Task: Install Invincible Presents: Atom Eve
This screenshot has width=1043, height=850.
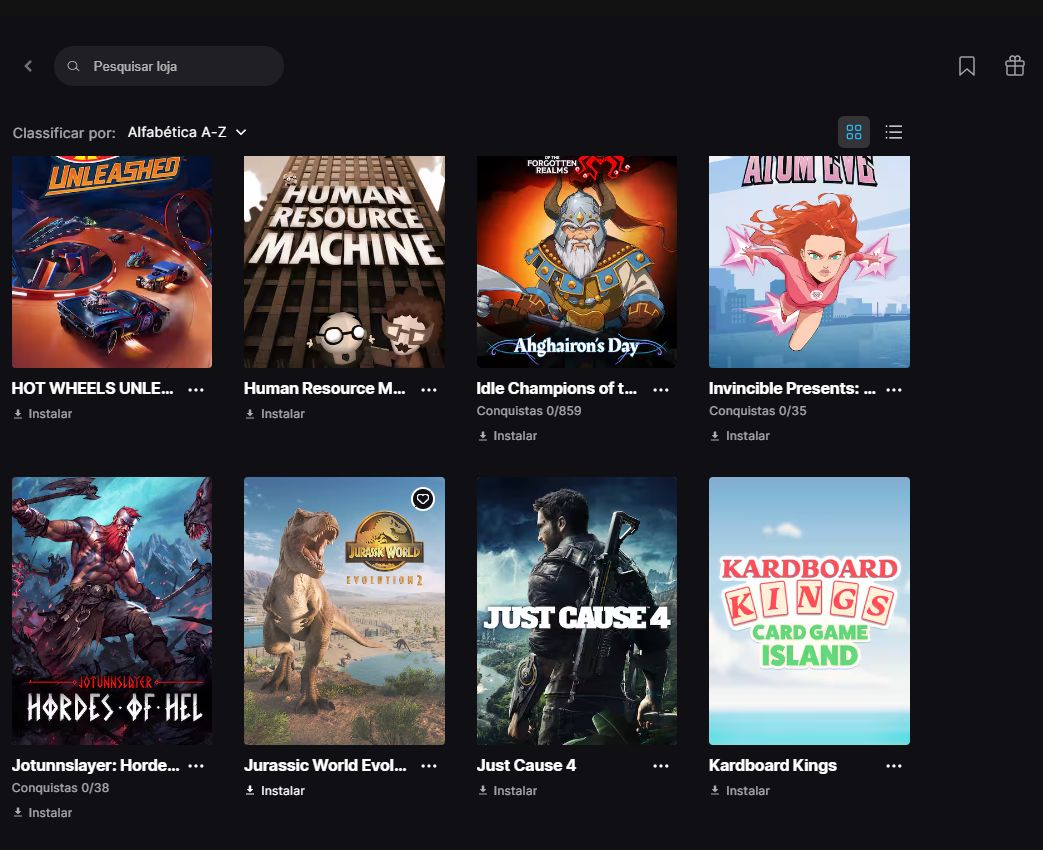Action: (740, 436)
